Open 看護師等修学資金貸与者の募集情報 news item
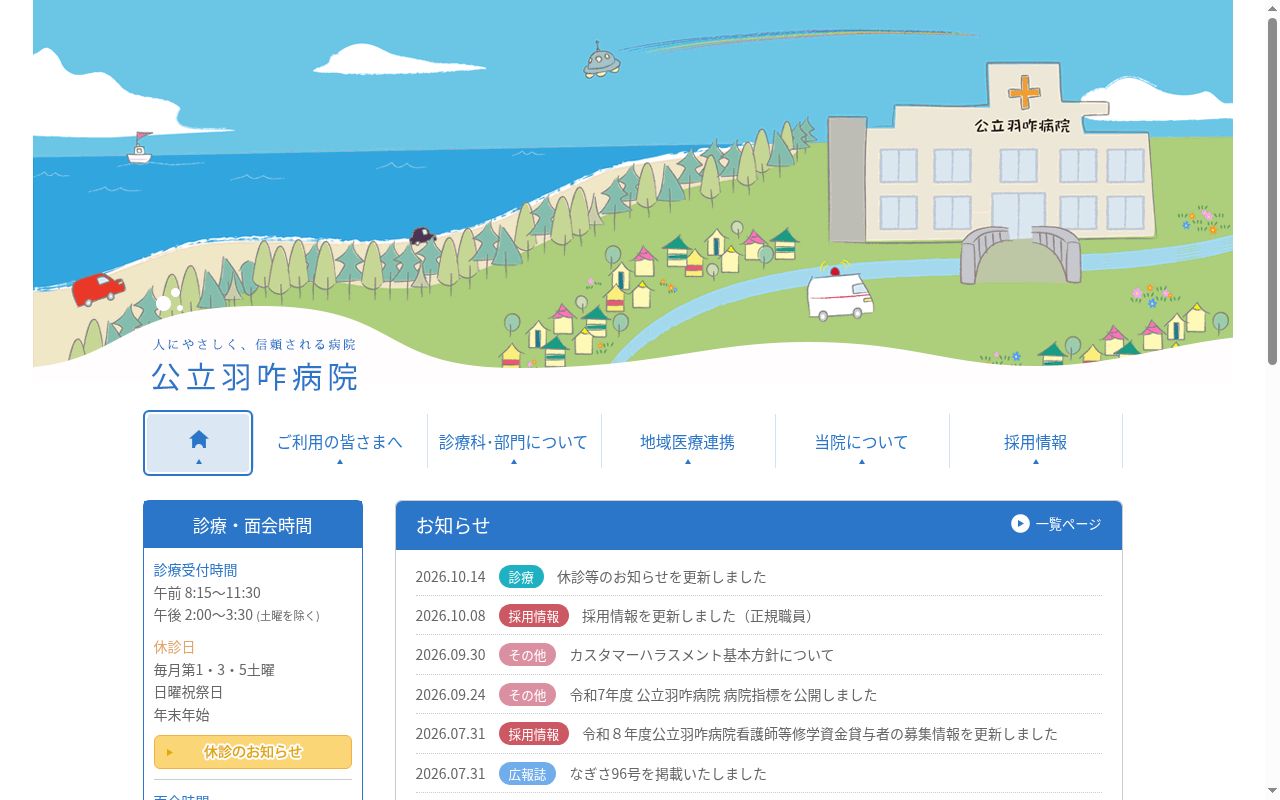The width and height of the screenshot is (1280, 800). pyautogui.click(x=820, y=734)
